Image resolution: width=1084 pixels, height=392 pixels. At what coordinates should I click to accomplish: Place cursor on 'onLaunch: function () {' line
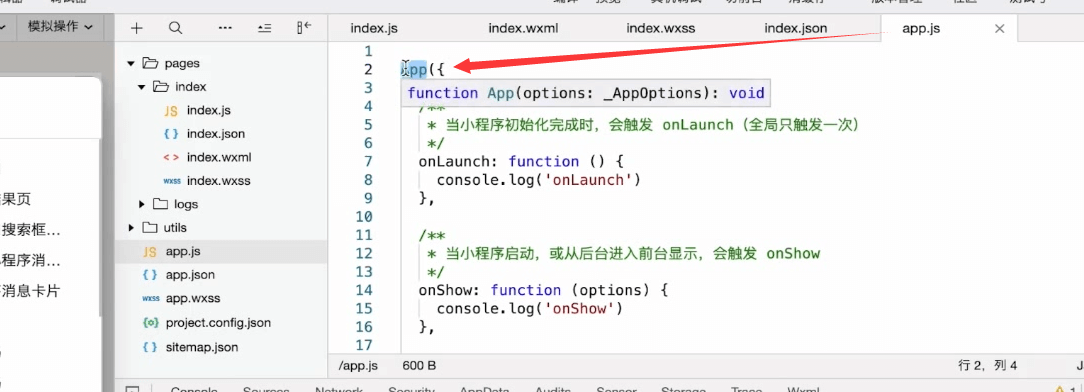(x=521, y=162)
